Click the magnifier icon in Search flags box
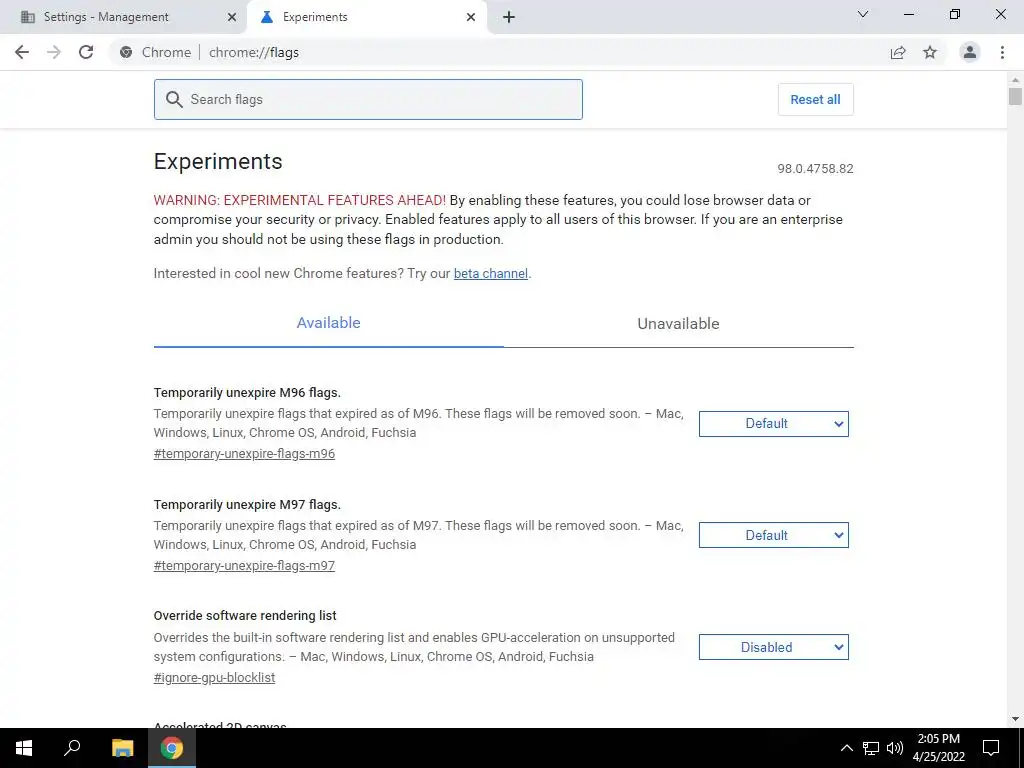Image resolution: width=1024 pixels, height=768 pixels. (174, 99)
